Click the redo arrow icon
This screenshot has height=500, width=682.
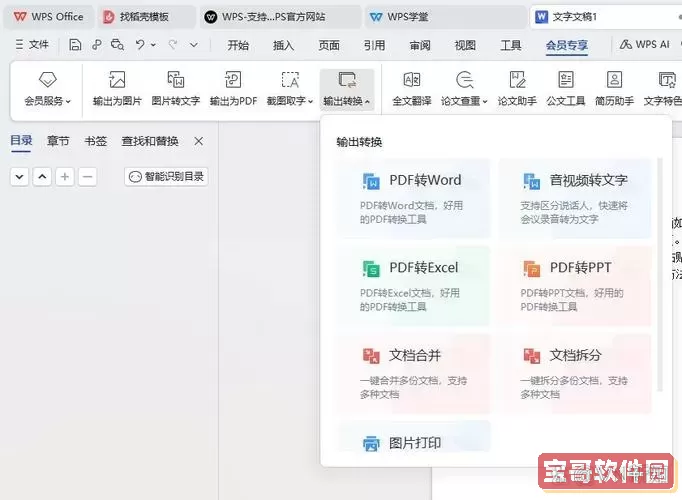173,45
